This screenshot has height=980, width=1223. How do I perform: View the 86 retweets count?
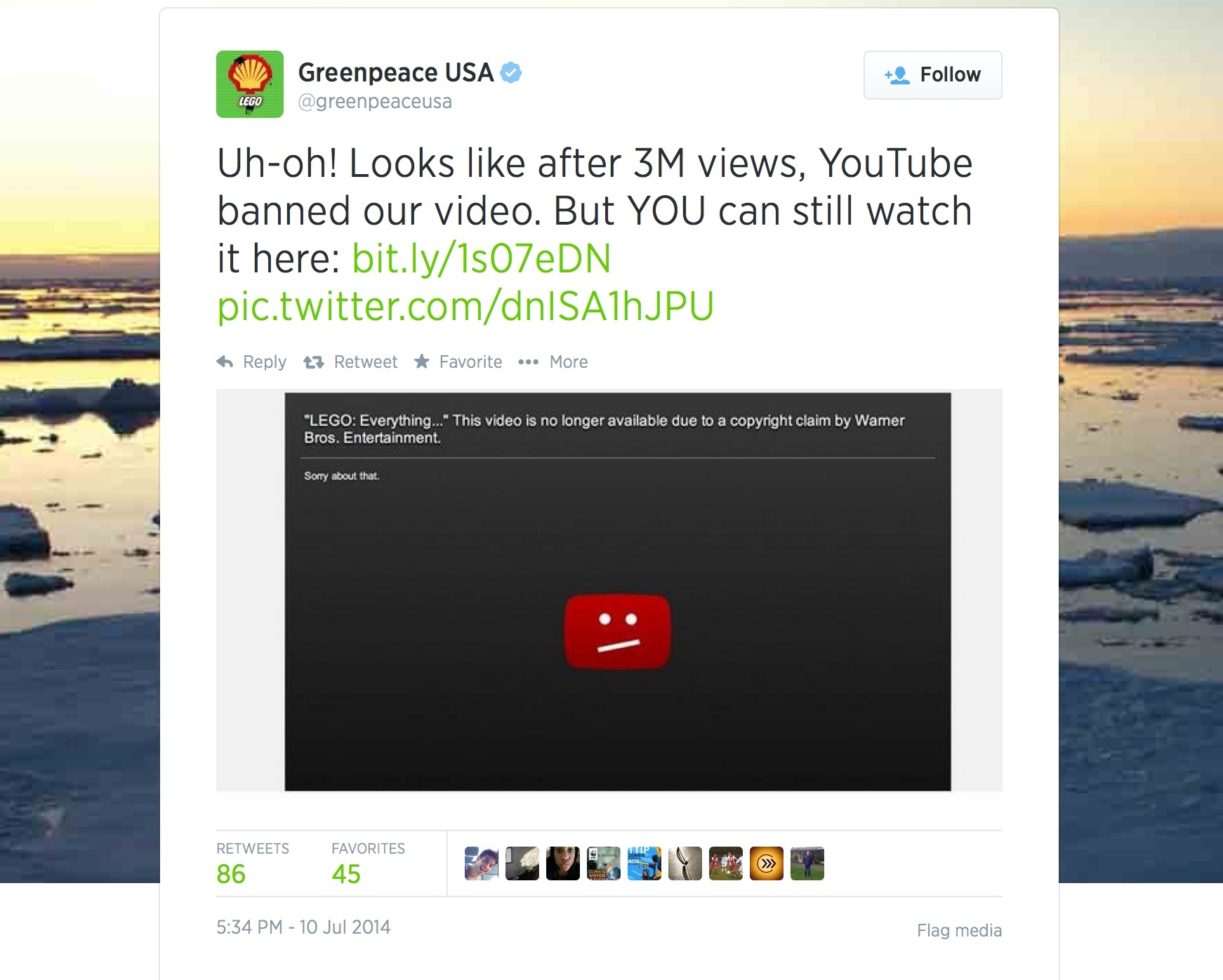pyautogui.click(x=231, y=874)
